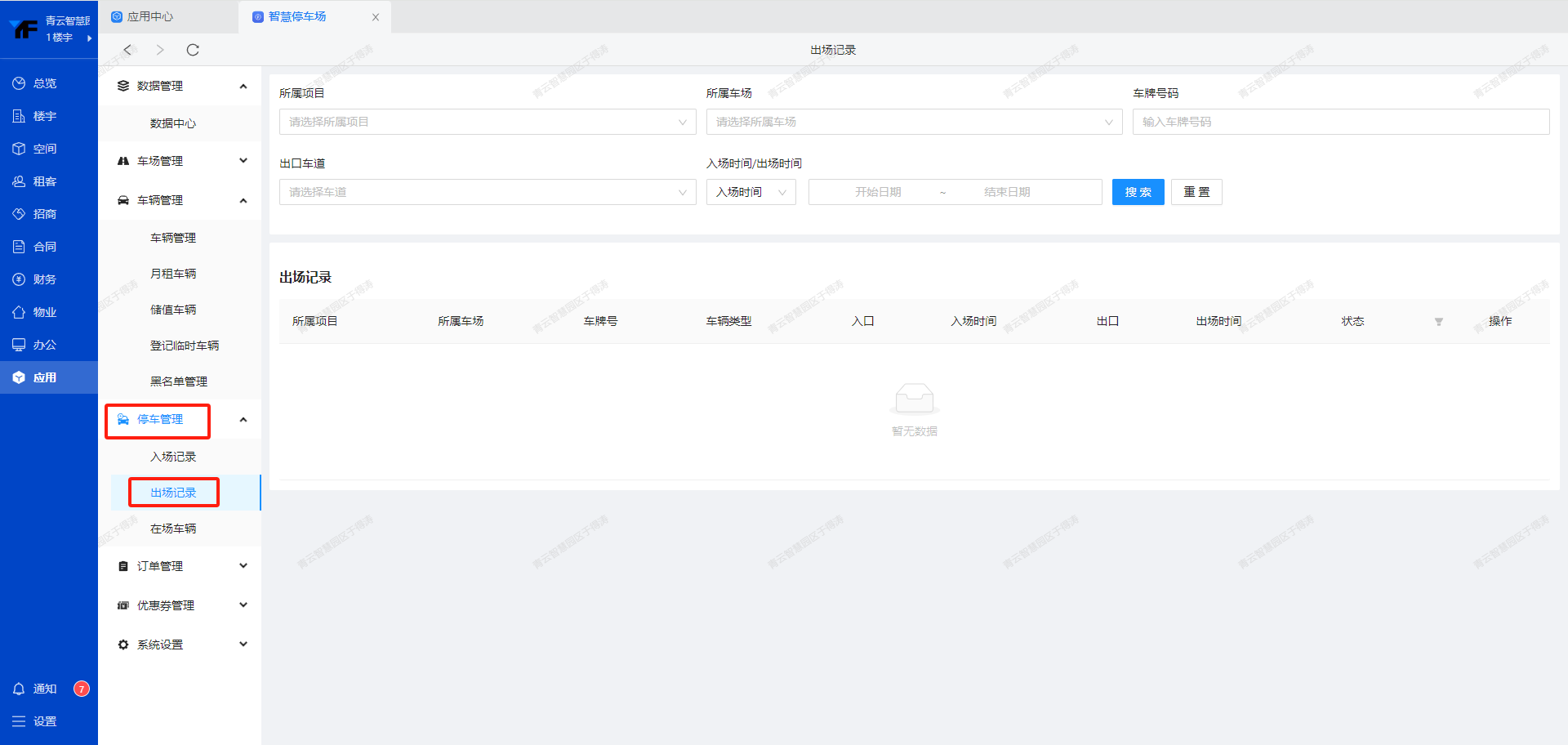Switch to the 应用中心 tab

point(149,16)
